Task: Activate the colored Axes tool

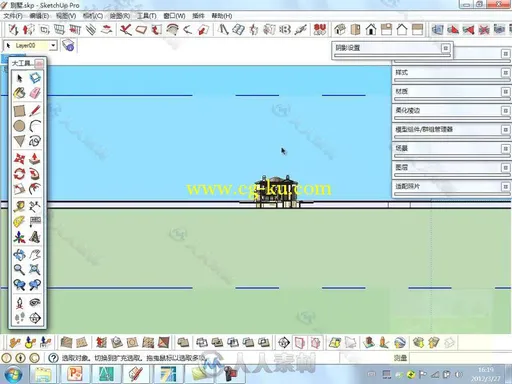Action: pyautogui.click(x=19, y=237)
